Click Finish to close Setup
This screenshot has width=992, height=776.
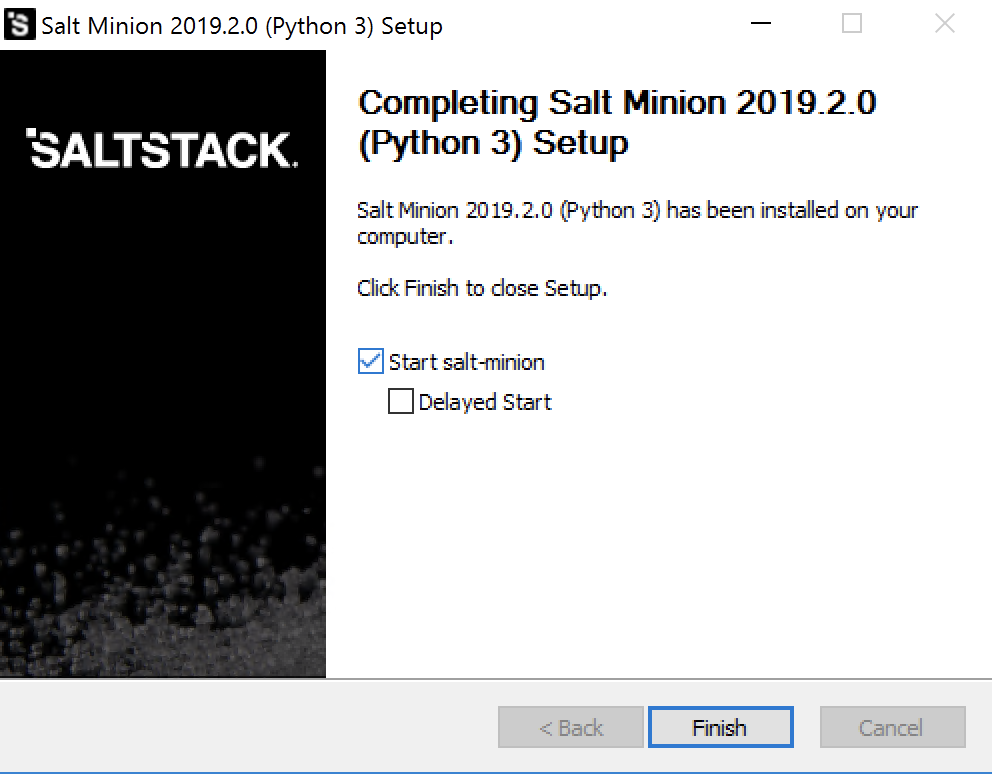(x=721, y=727)
